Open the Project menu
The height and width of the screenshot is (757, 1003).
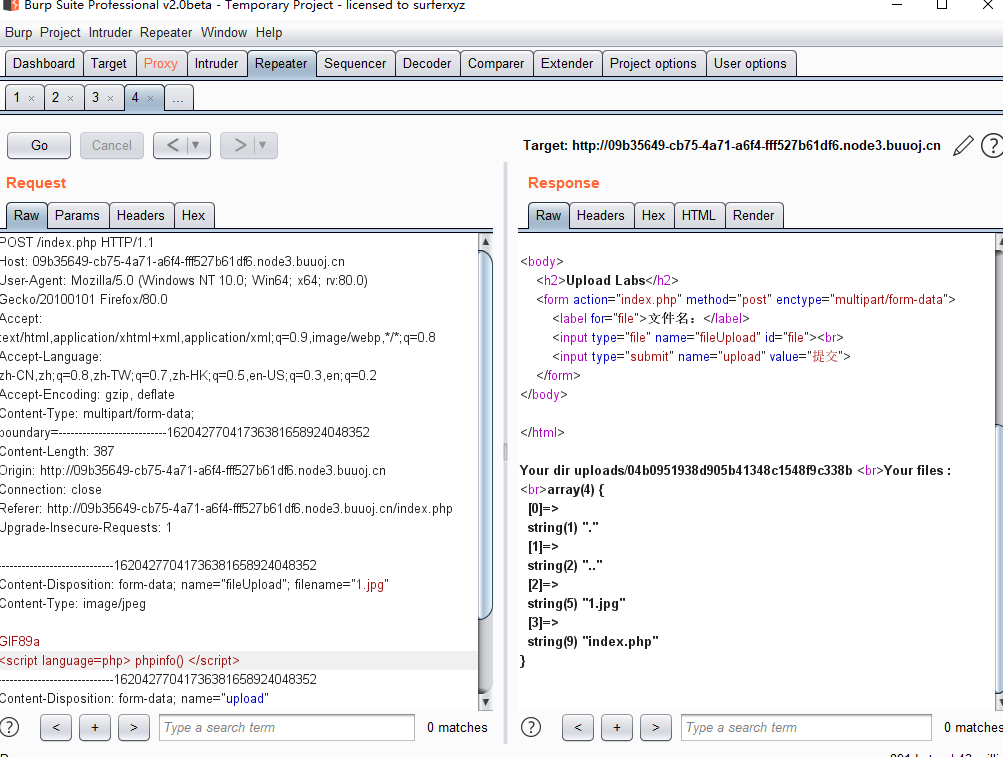pos(60,33)
